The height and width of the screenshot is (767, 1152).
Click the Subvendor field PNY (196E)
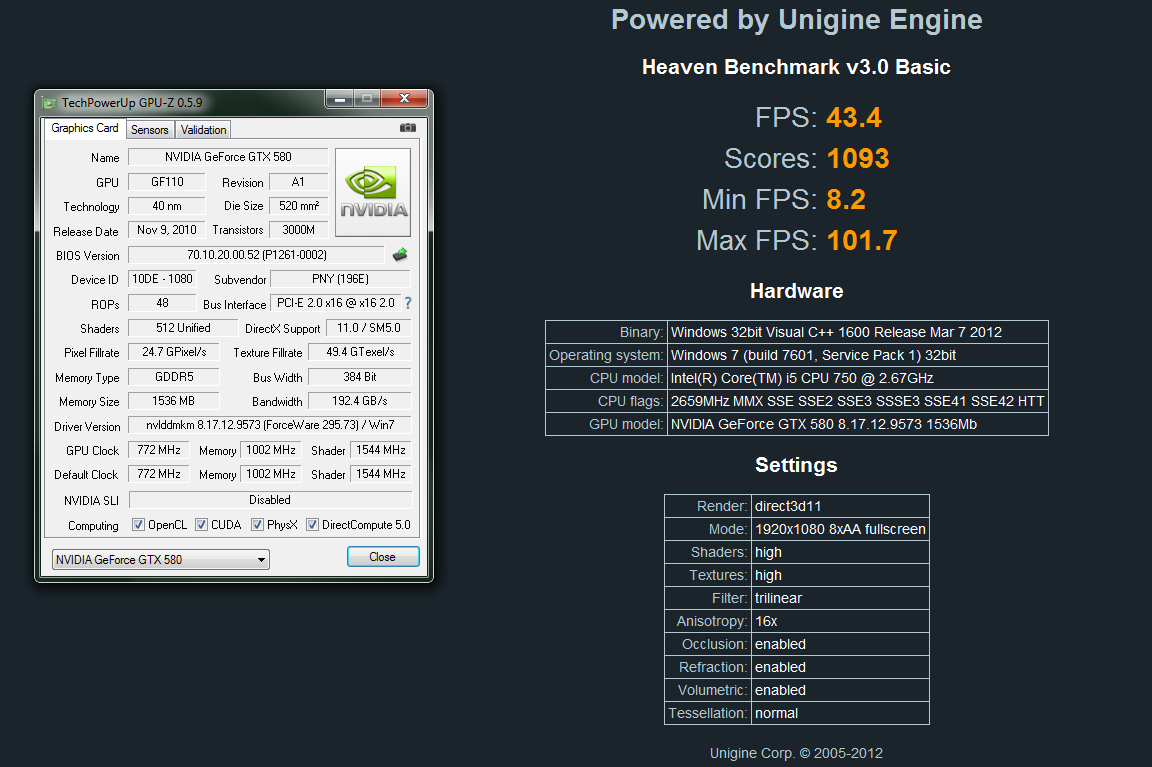(340, 279)
